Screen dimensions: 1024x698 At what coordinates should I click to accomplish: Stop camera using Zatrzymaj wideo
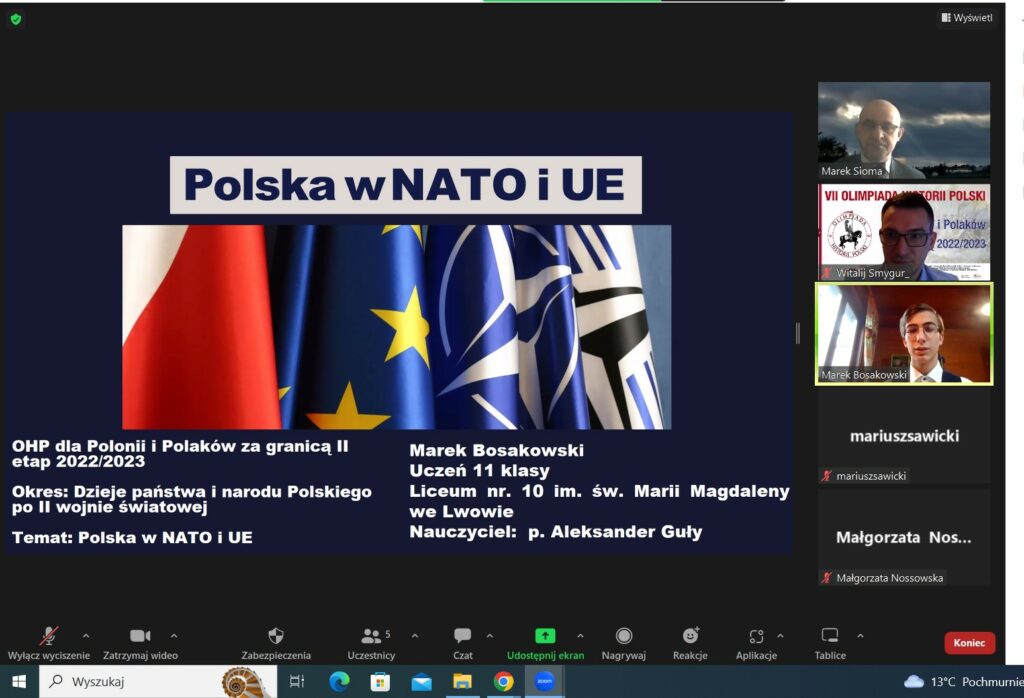pyautogui.click(x=140, y=637)
